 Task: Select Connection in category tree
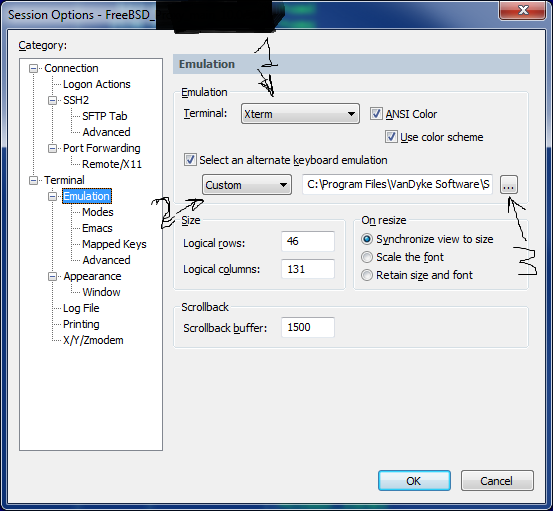71,69
